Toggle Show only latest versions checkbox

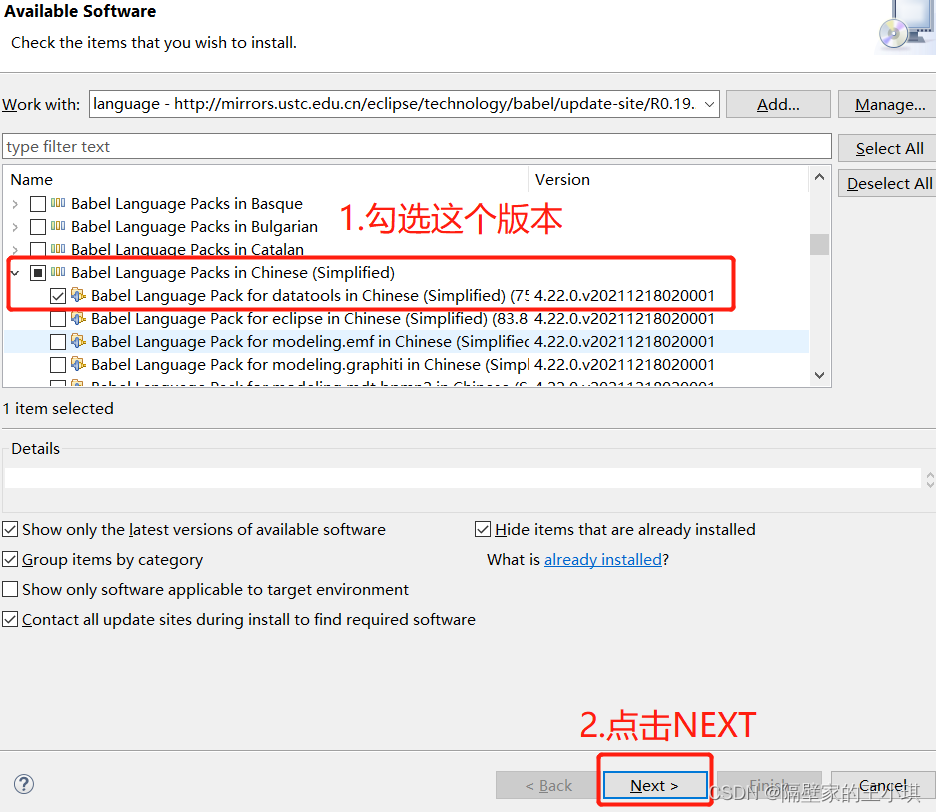[10, 529]
